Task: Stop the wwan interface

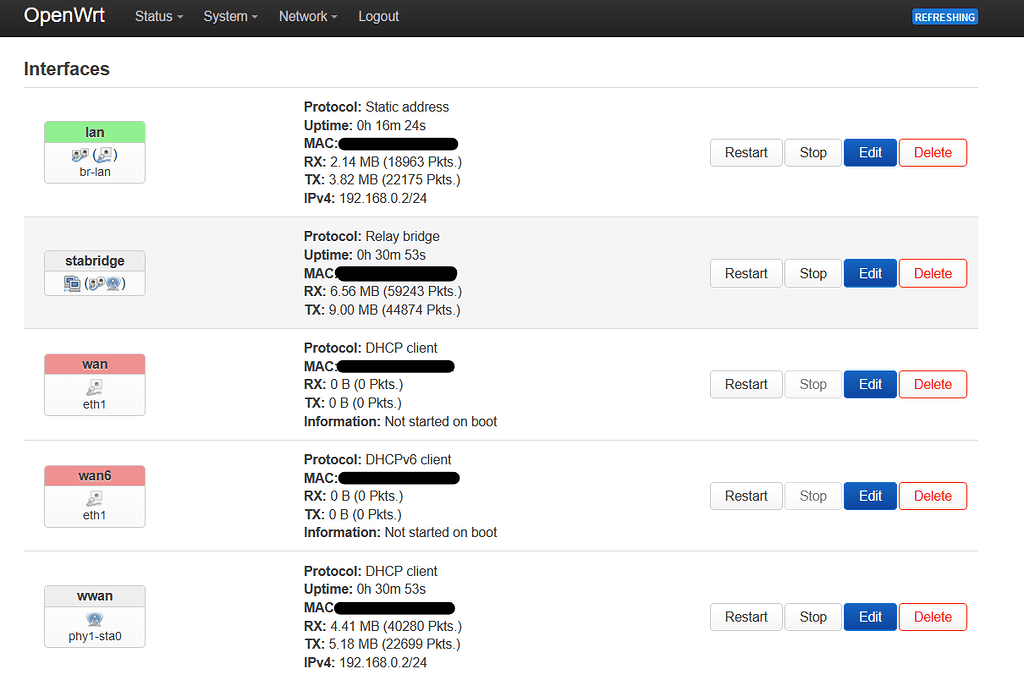Action: pyautogui.click(x=812, y=617)
